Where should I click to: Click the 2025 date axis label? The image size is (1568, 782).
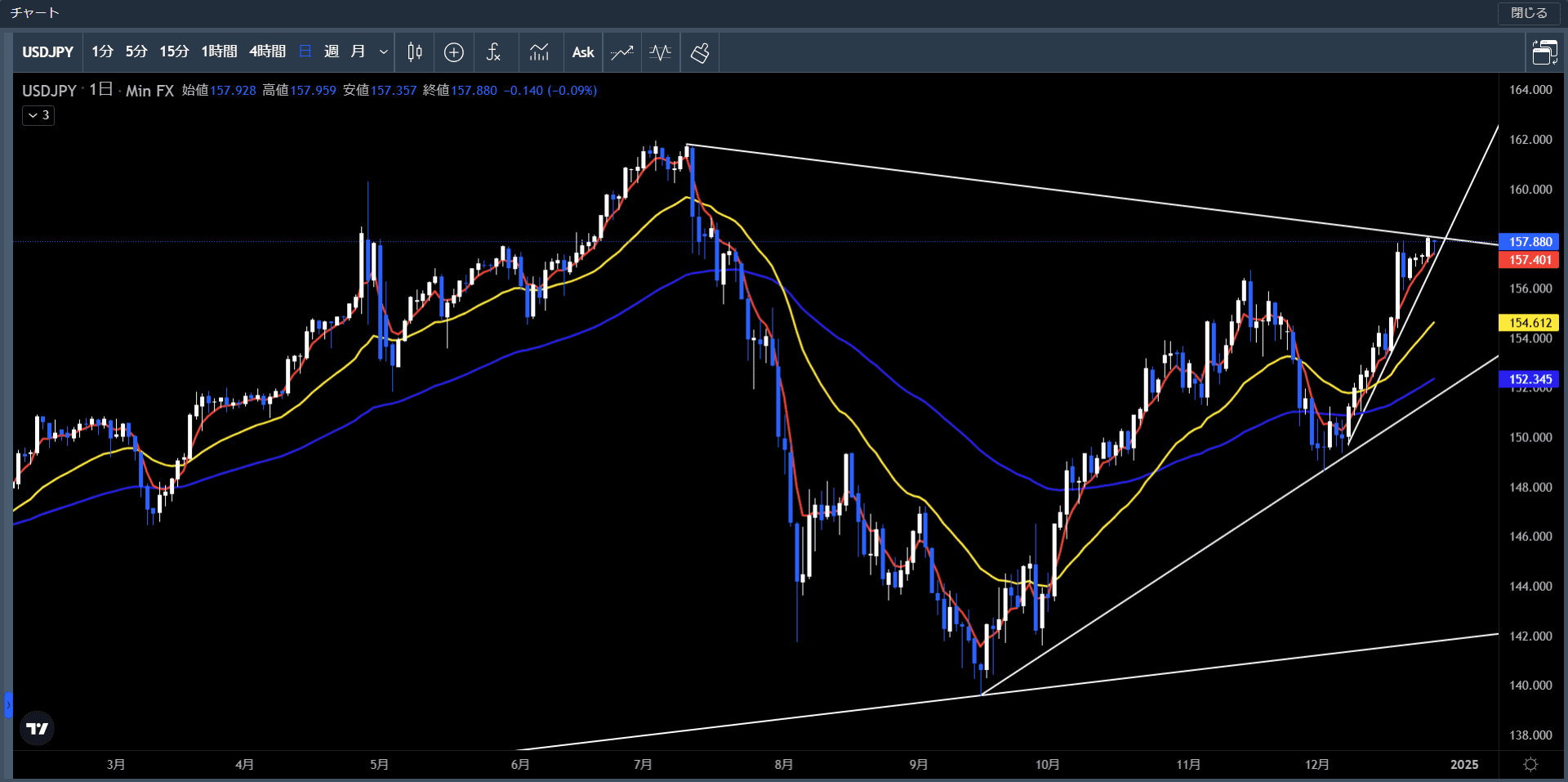pyautogui.click(x=1464, y=764)
